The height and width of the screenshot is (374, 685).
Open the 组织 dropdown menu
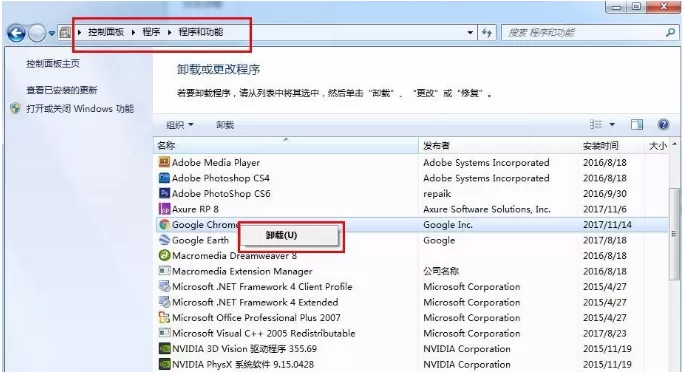point(180,125)
